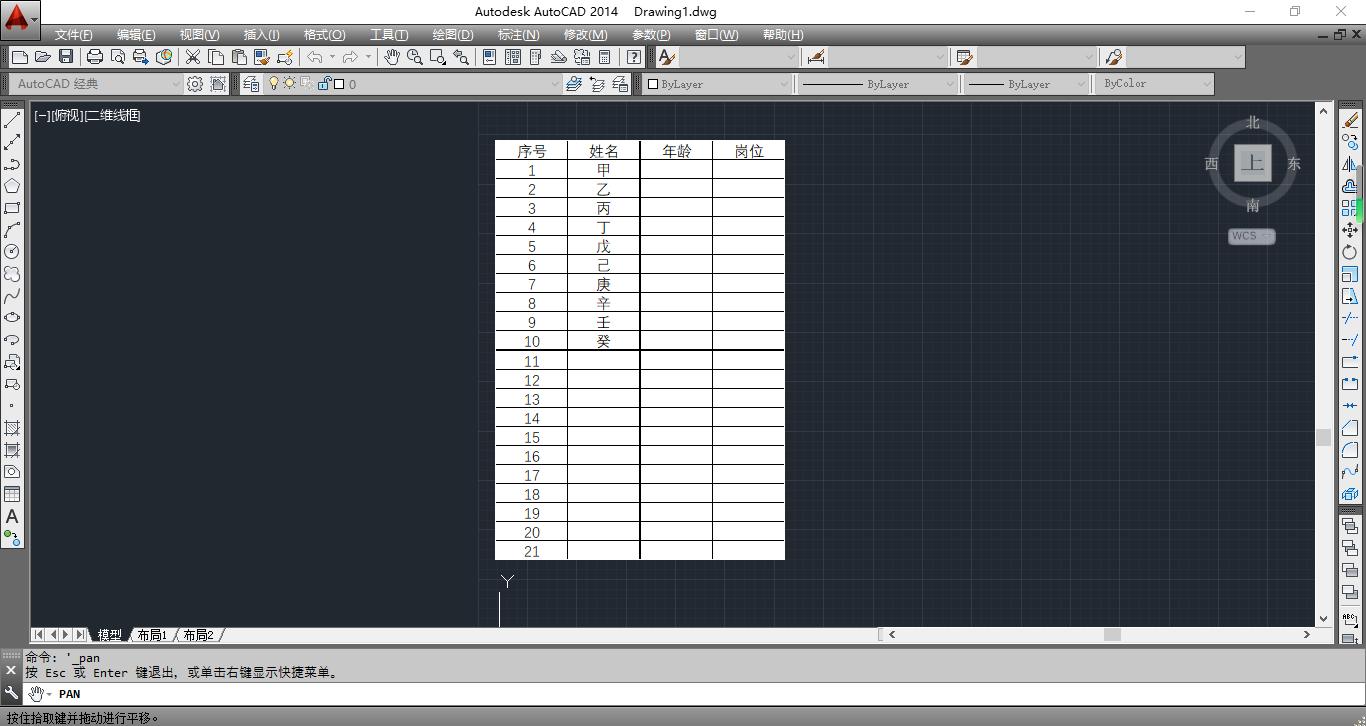Open the Layer Properties Manager icon
Screen dimensions: 1366x726
(x=251, y=83)
